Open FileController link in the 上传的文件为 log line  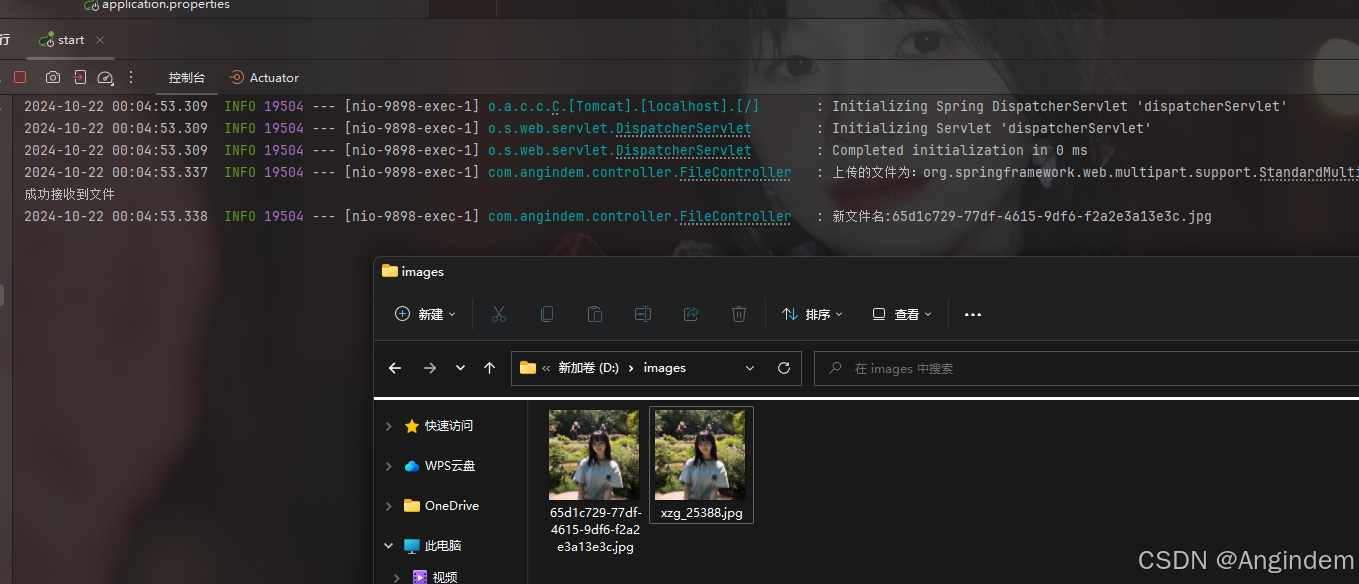pyautogui.click(x=735, y=172)
